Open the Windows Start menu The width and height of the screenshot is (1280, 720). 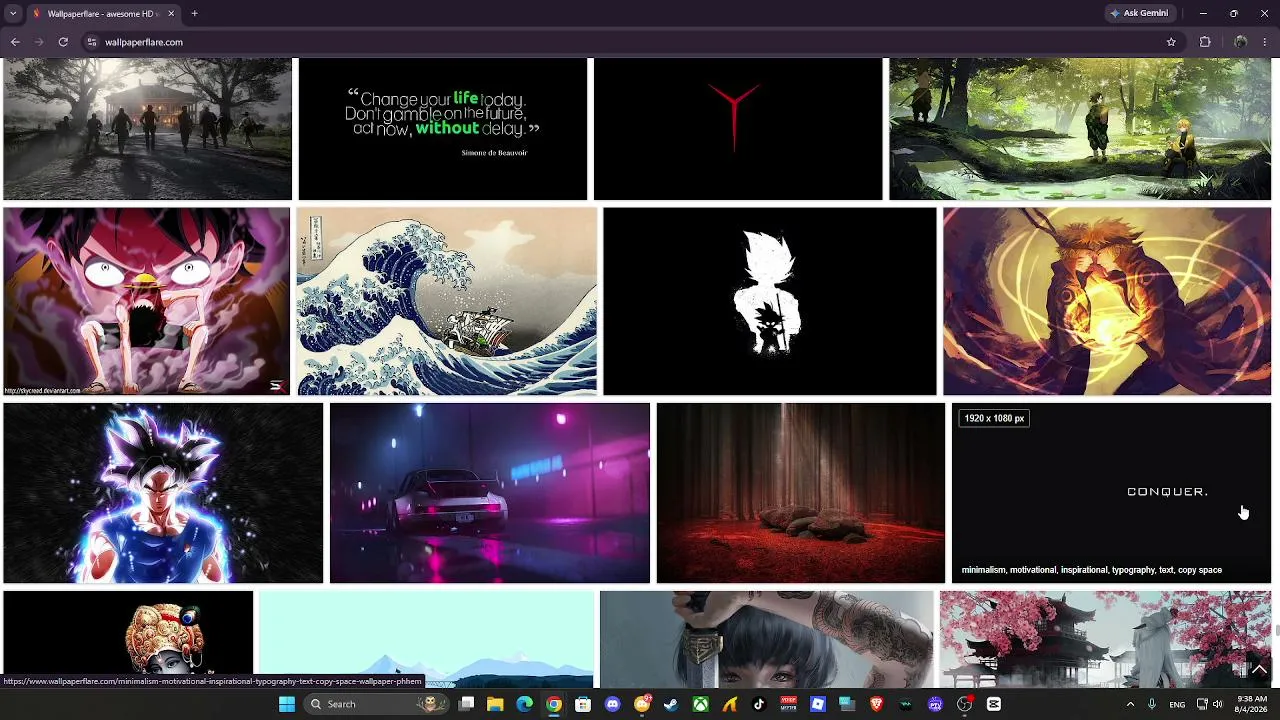(x=287, y=704)
